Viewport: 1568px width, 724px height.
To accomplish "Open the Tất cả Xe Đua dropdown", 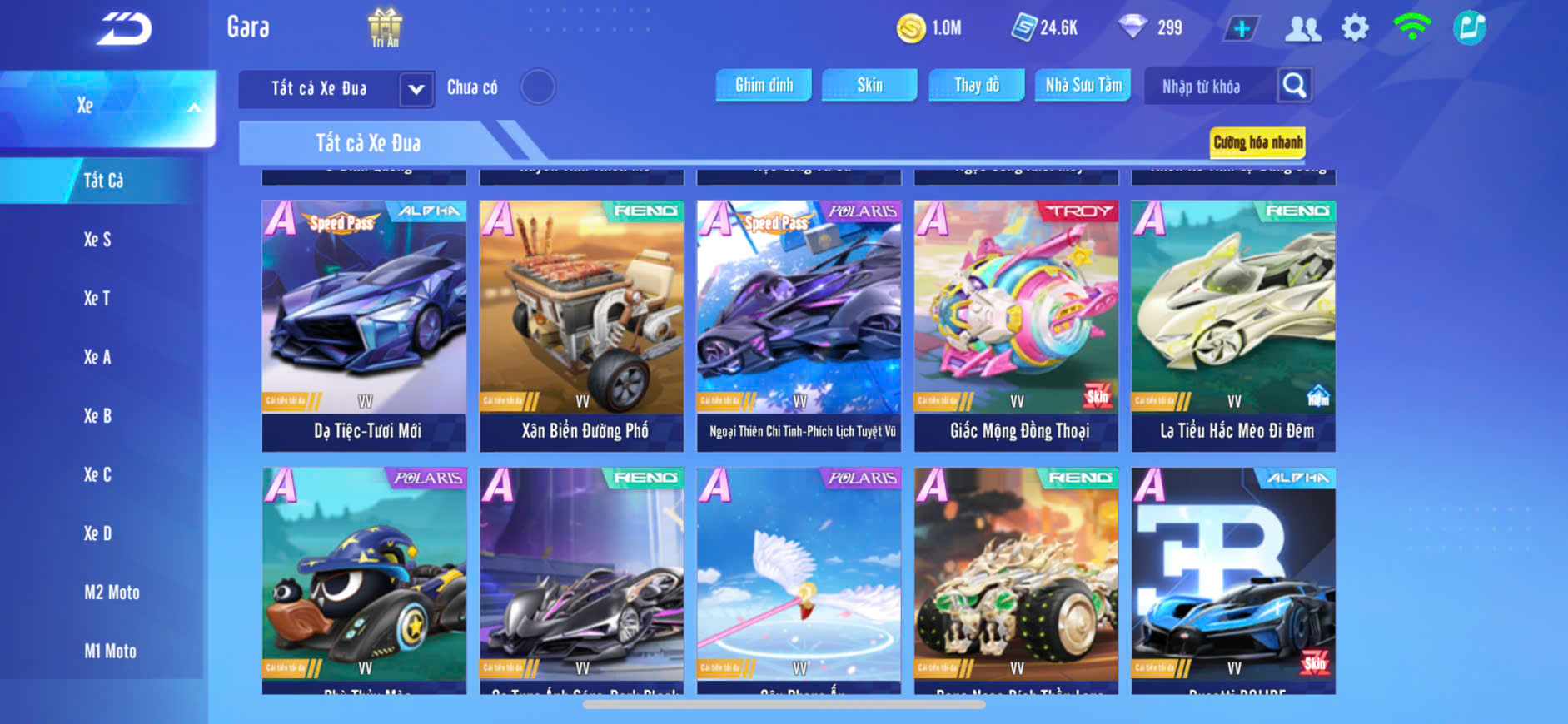I will (x=336, y=88).
